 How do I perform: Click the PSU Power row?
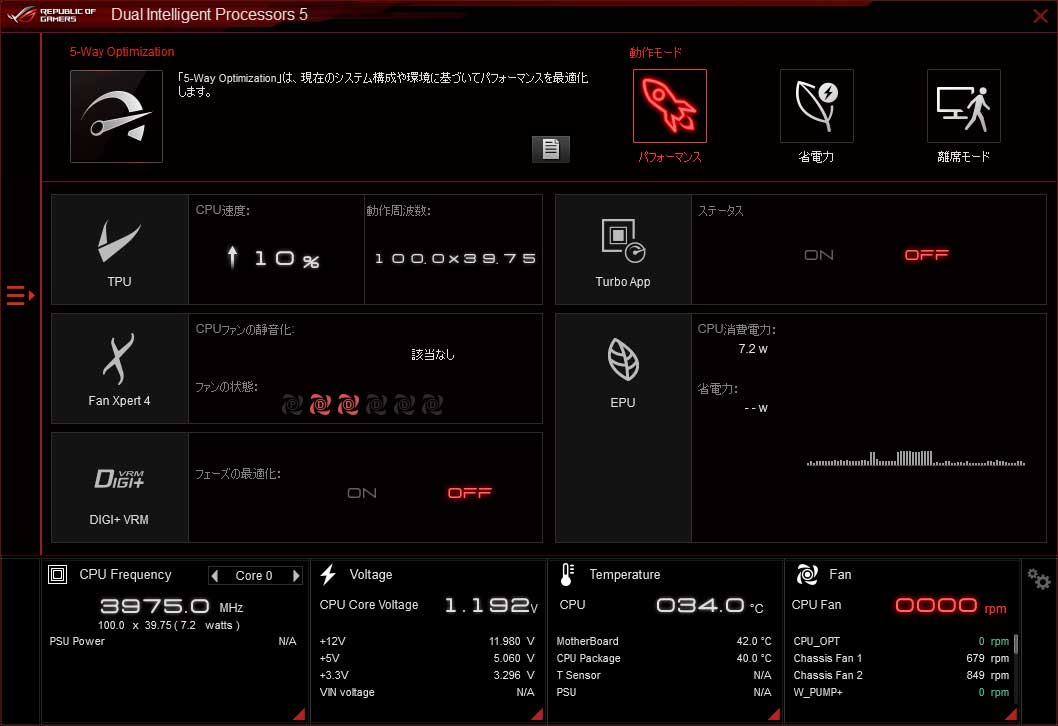point(173,641)
